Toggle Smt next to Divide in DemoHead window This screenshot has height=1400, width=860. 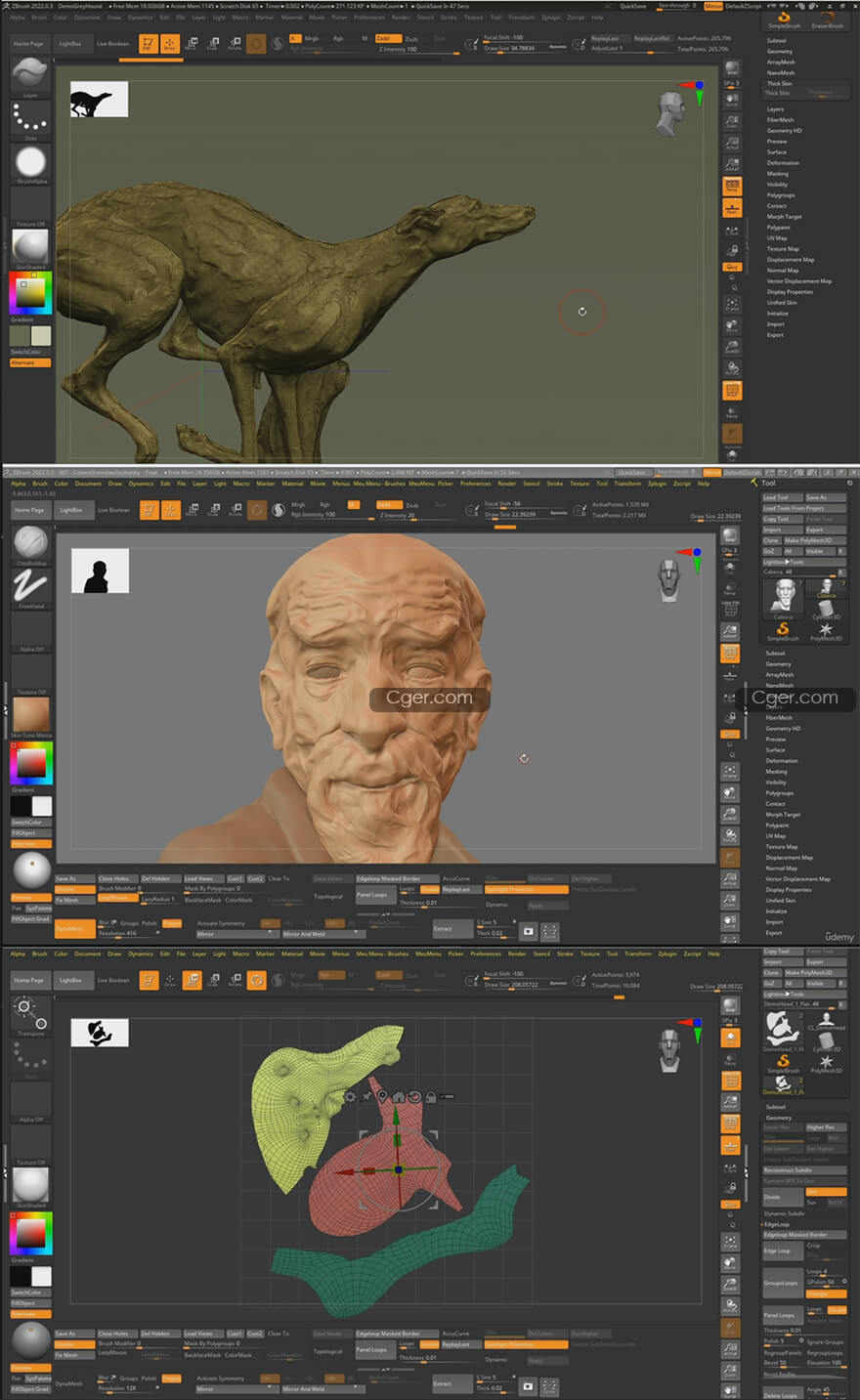pyautogui.click(x=825, y=1192)
